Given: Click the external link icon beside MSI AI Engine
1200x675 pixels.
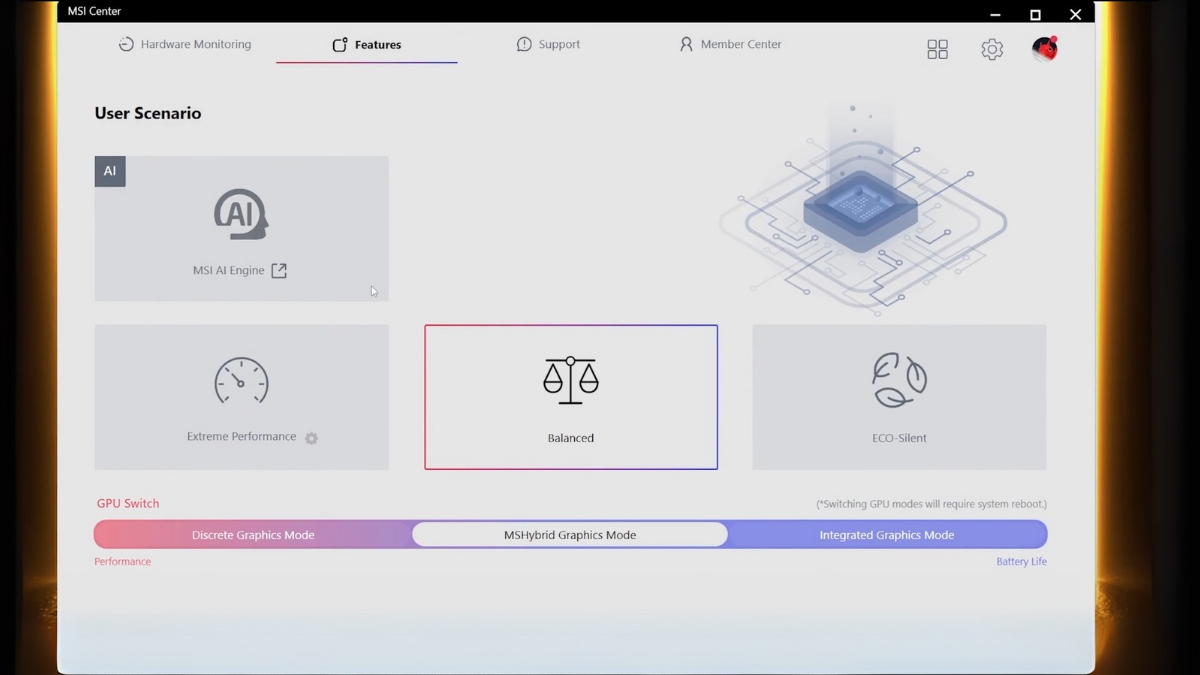Looking at the screenshot, I should tap(279, 271).
